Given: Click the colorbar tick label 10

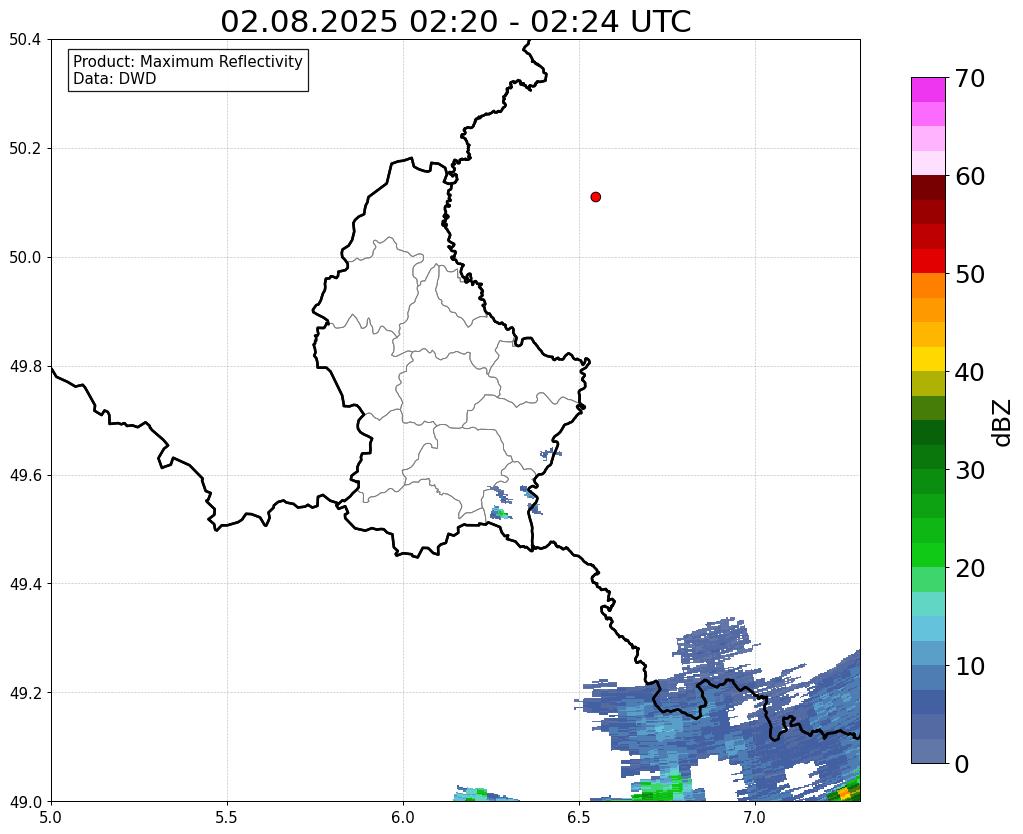Looking at the screenshot, I should pos(970,666).
